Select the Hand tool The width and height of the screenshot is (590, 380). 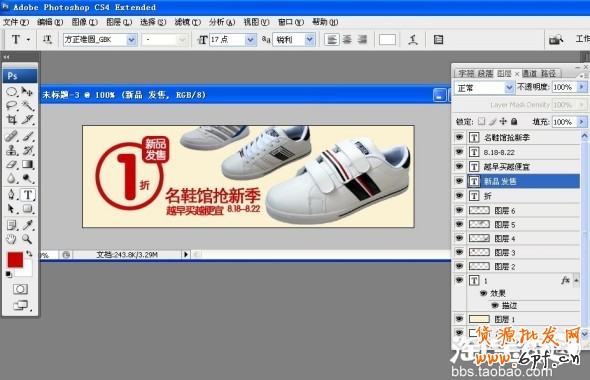point(11,239)
